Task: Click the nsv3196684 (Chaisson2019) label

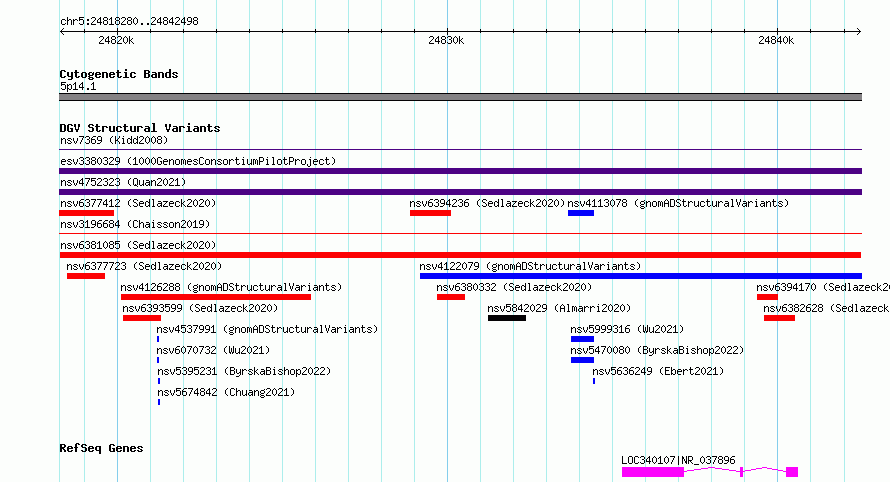Action: (135, 224)
